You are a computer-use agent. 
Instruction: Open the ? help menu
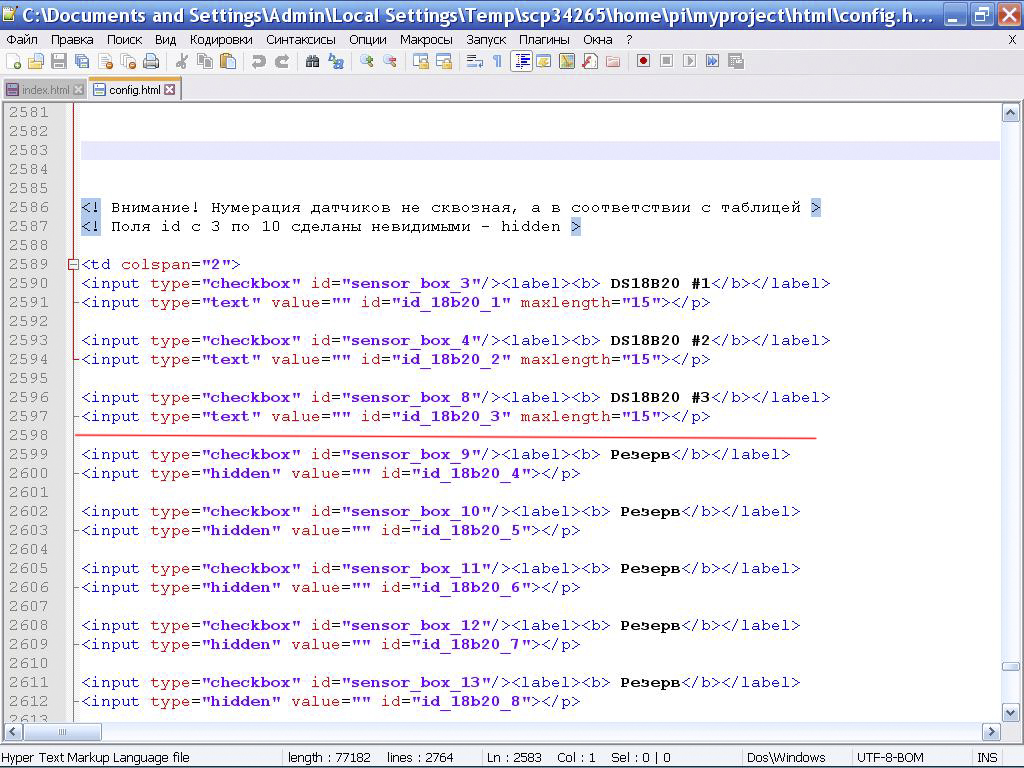(629, 40)
